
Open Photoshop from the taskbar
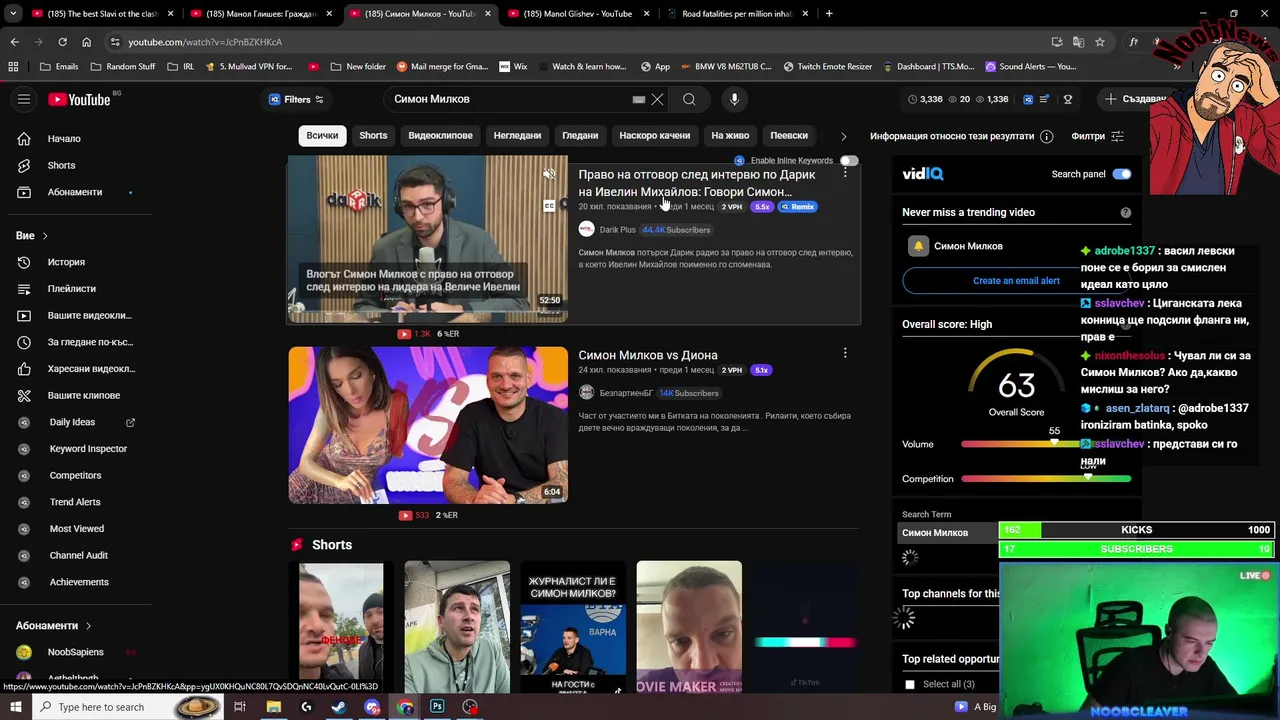(437, 707)
